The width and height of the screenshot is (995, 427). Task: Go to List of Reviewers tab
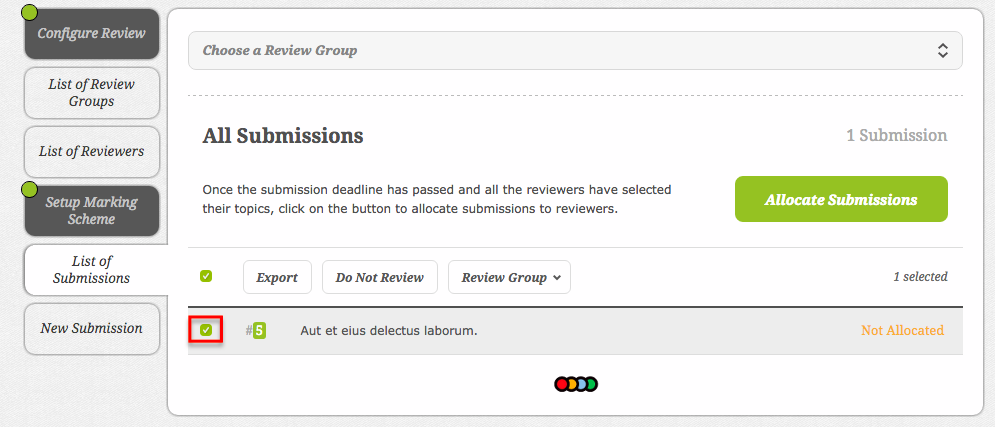91,152
